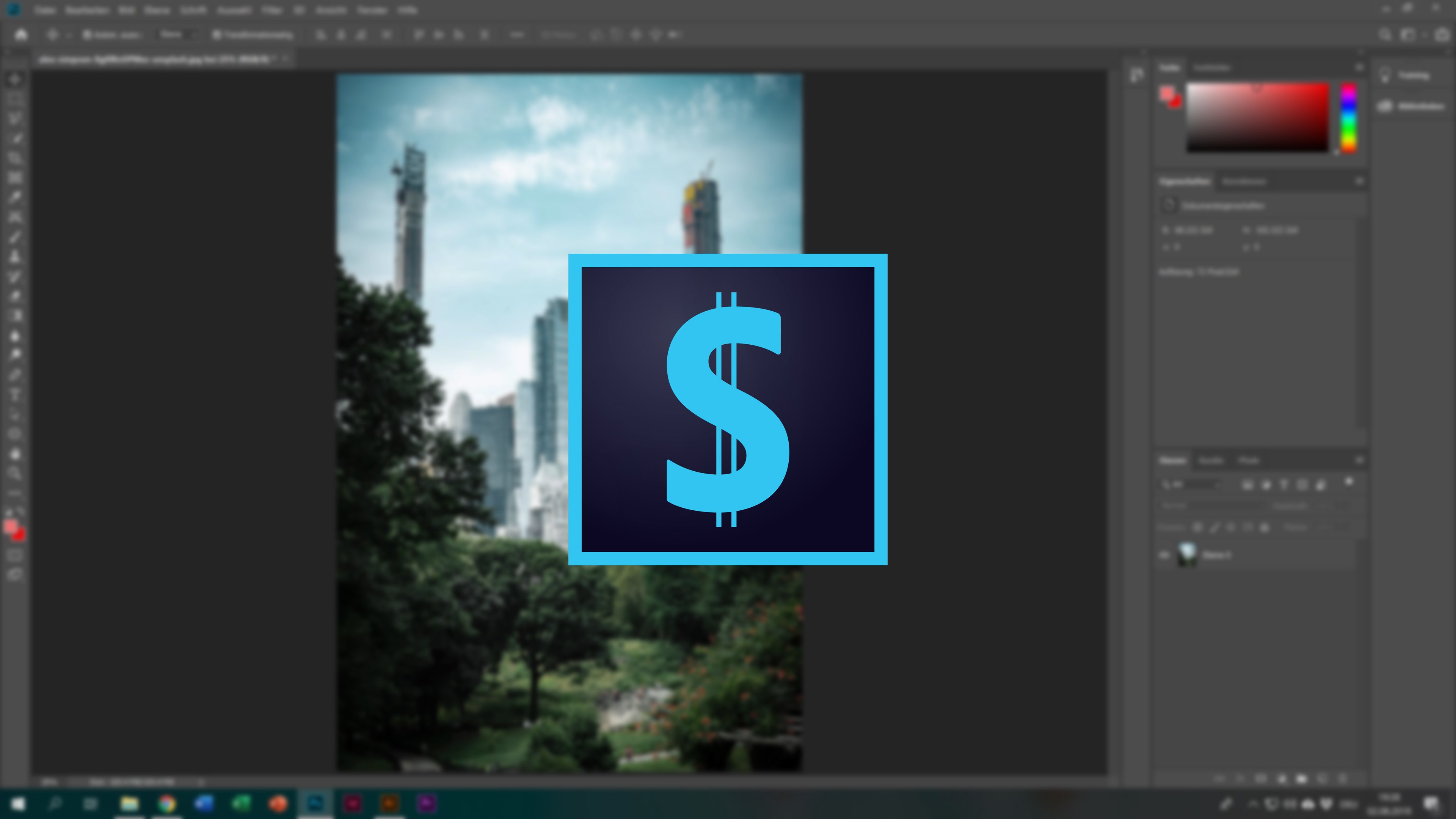
Task: Select the Zoom tool
Action: (x=15, y=474)
